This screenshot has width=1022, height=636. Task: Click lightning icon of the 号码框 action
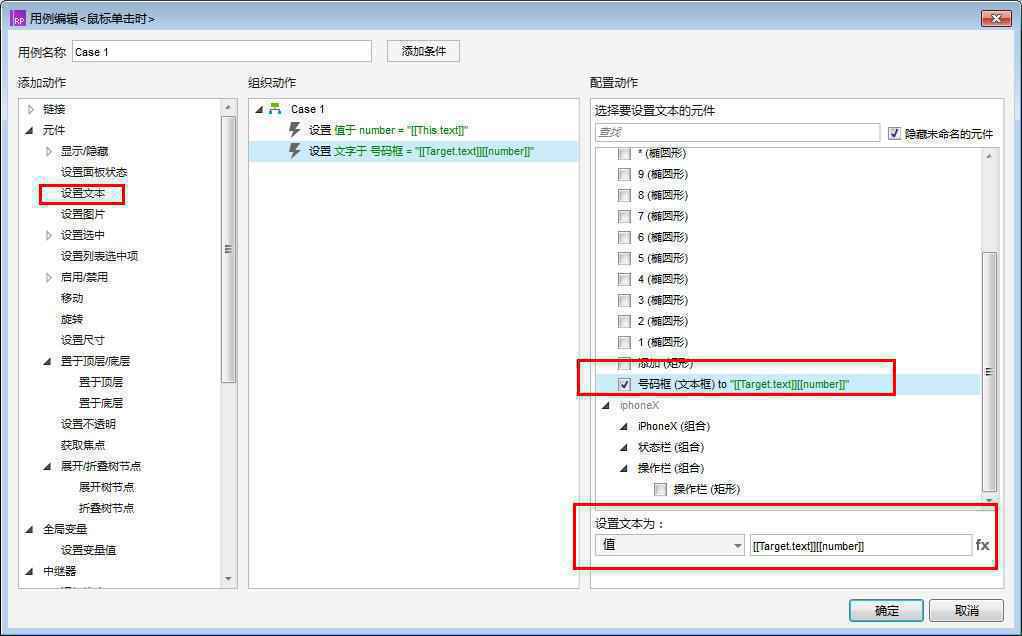coord(295,151)
